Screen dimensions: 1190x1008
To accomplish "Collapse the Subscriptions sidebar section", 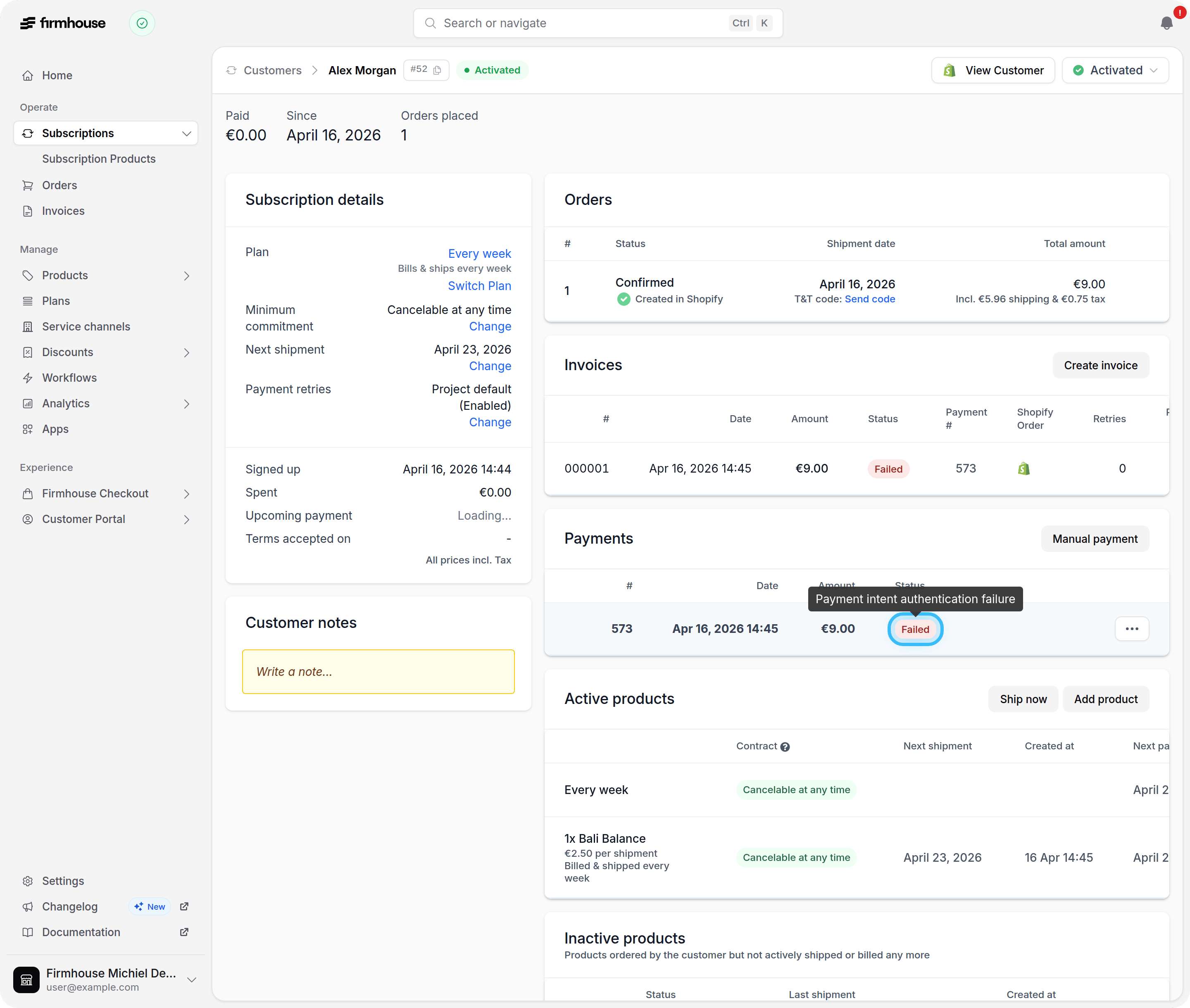I will pyautogui.click(x=186, y=134).
